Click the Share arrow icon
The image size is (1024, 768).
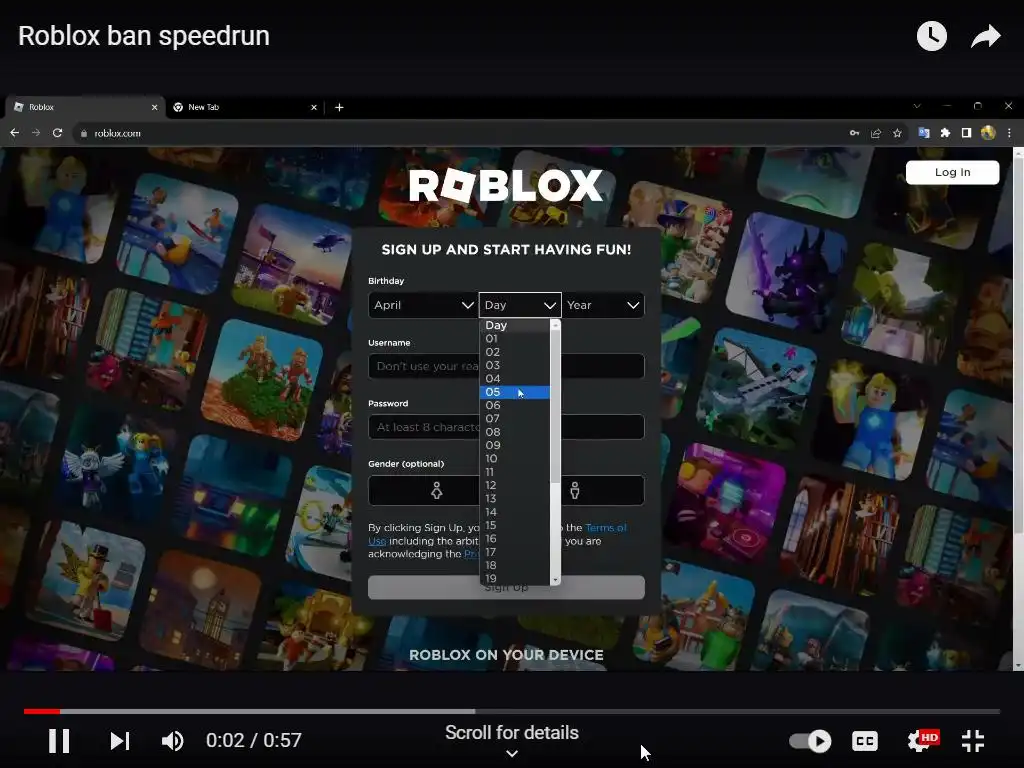985,36
